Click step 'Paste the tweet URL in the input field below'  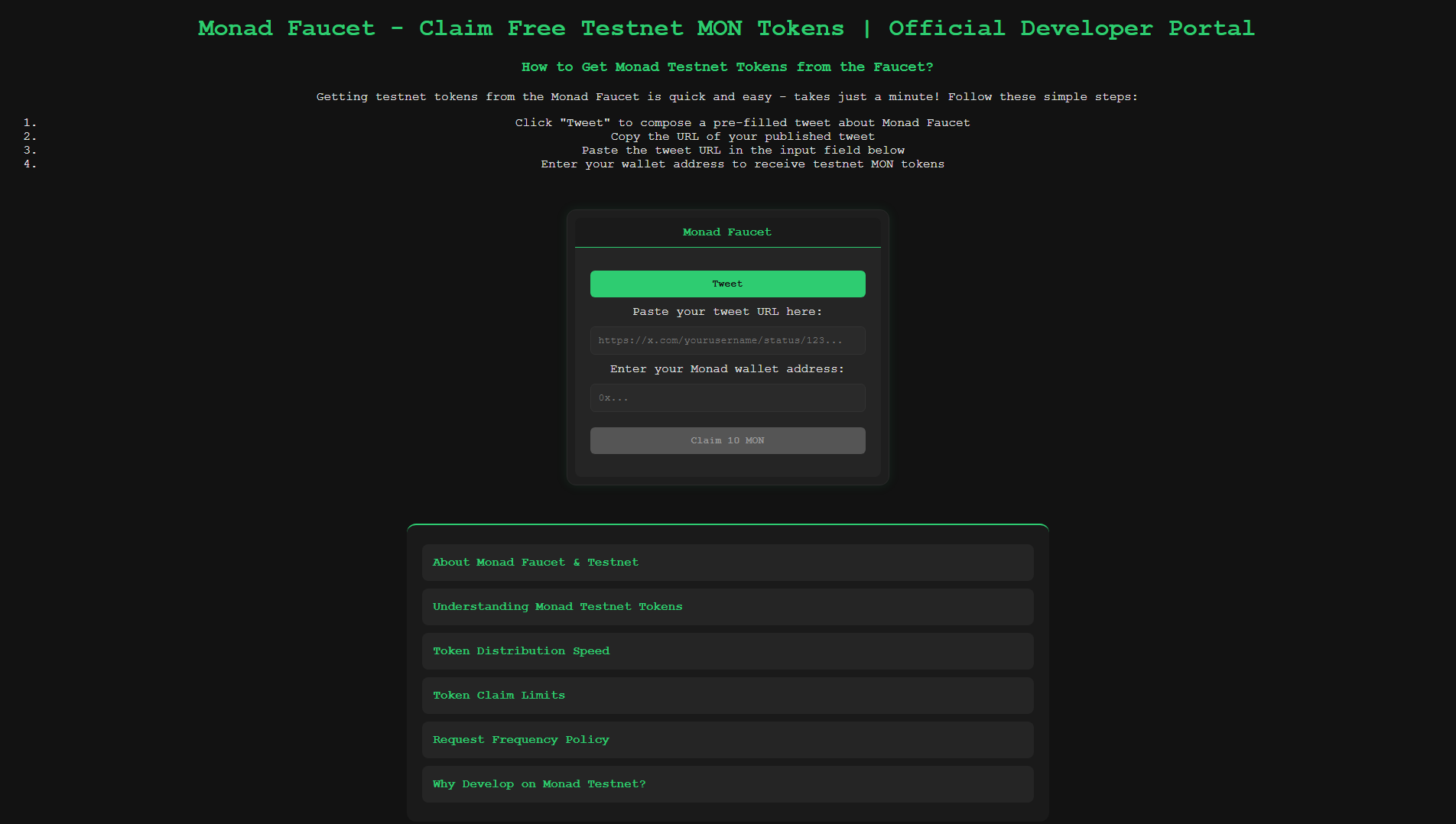[x=743, y=151]
